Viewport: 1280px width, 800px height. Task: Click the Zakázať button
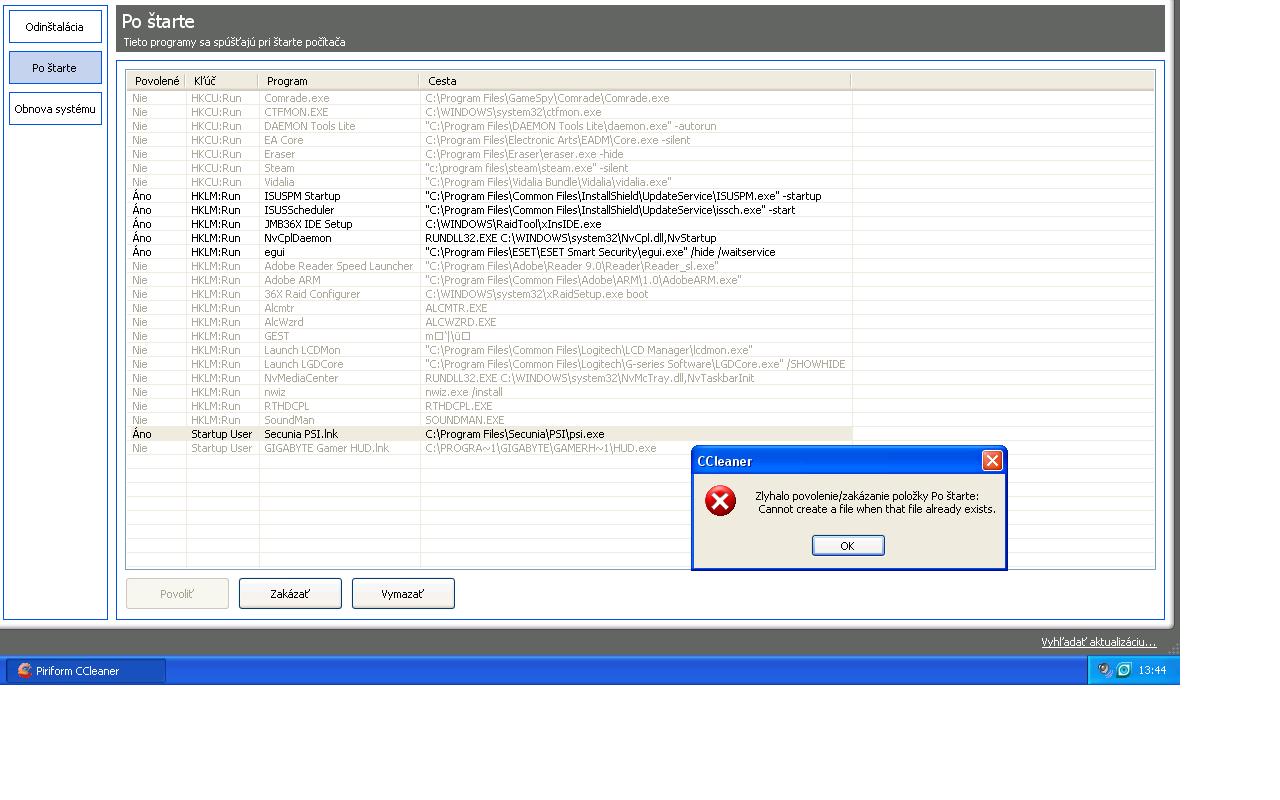coord(290,593)
